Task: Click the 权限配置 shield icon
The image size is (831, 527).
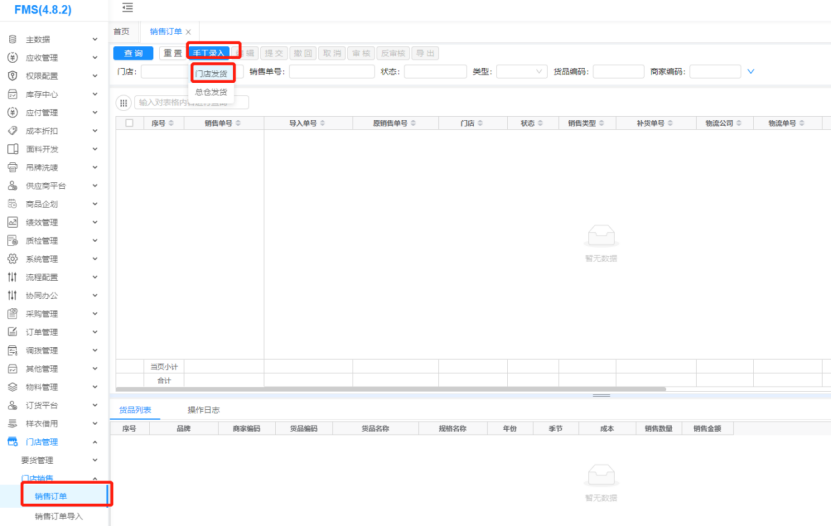Action: tap(13, 76)
